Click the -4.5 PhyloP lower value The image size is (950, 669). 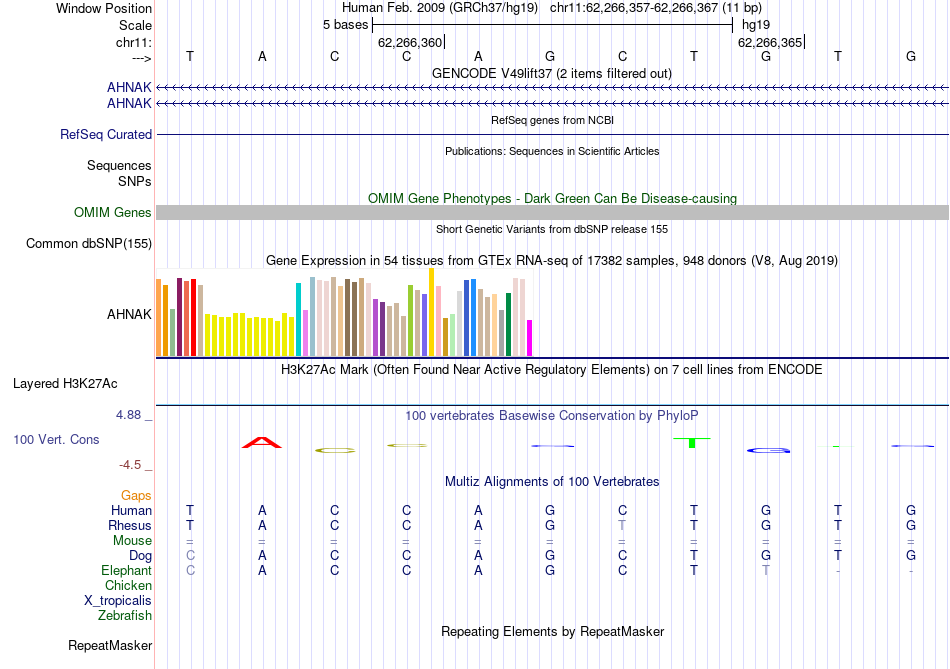click(x=130, y=465)
